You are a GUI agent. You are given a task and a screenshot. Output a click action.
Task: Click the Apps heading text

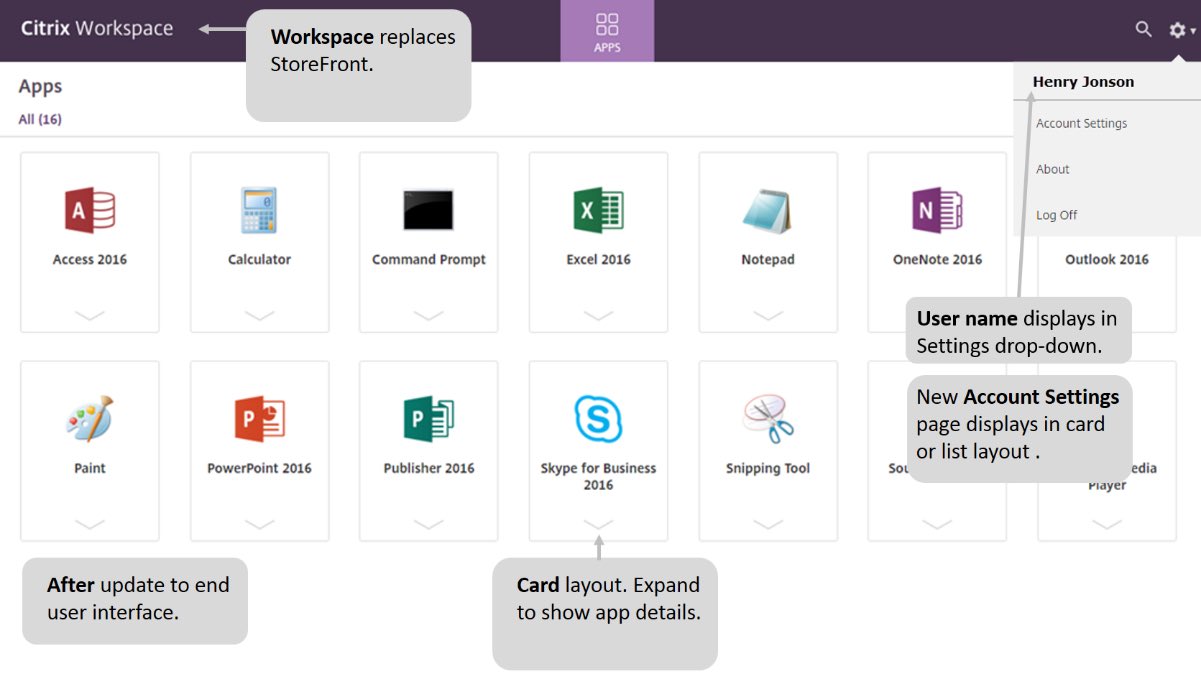tap(40, 87)
